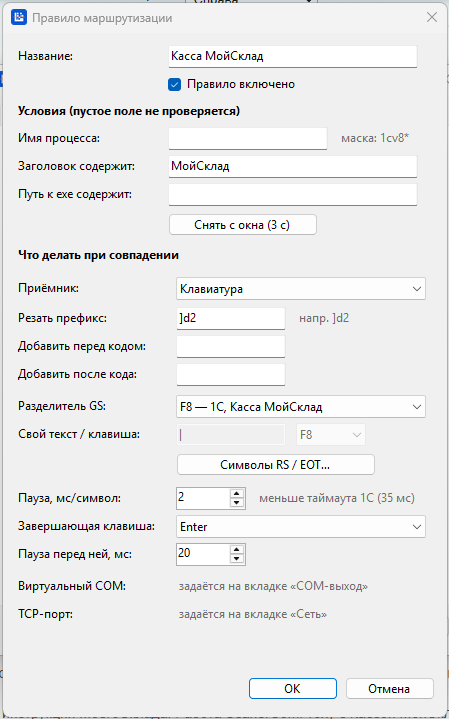Click the heading "Что делать при совпадении"
The width and height of the screenshot is (449, 719).
click(99, 255)
